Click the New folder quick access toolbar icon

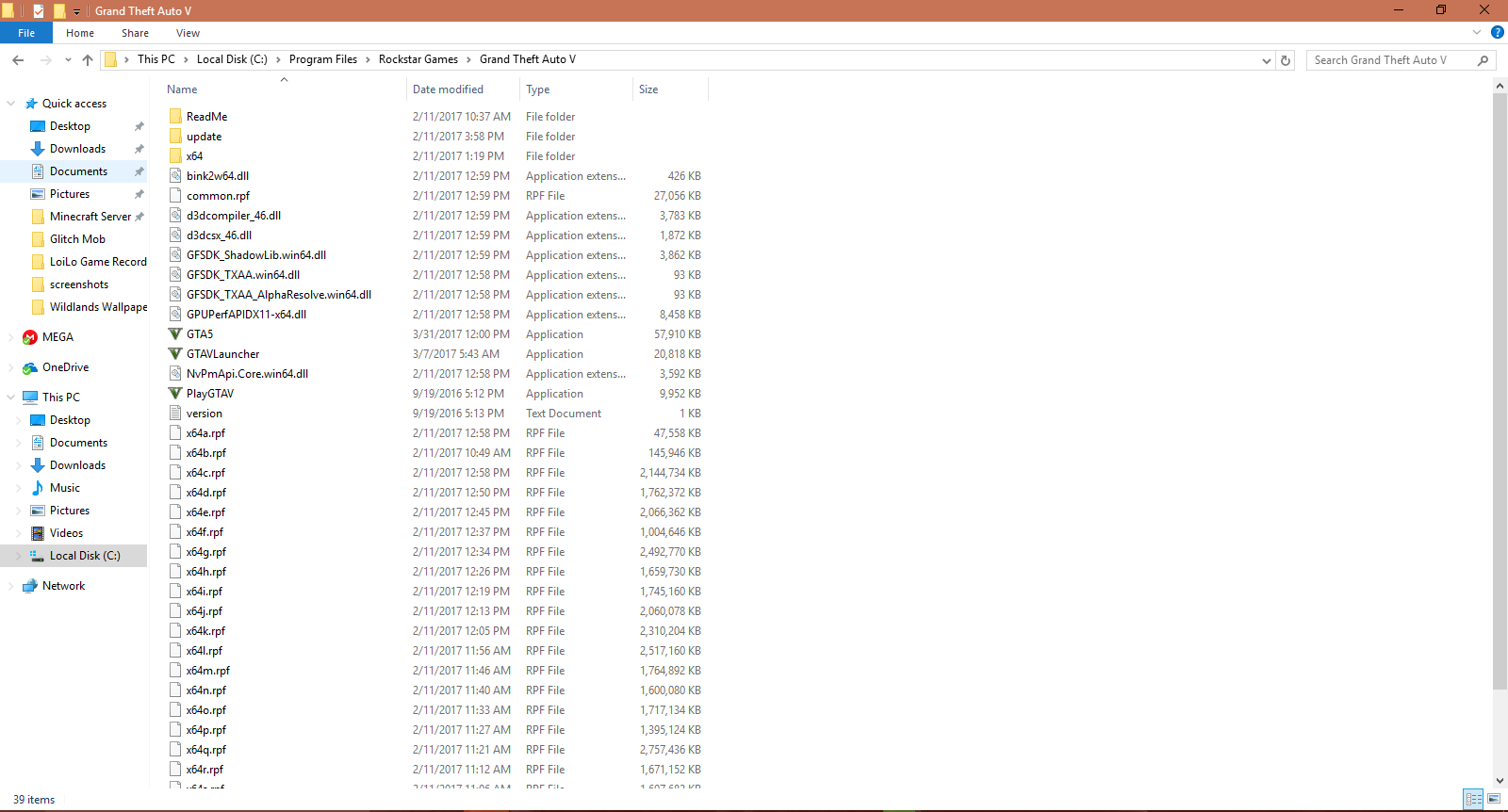(x=58, y=10)
